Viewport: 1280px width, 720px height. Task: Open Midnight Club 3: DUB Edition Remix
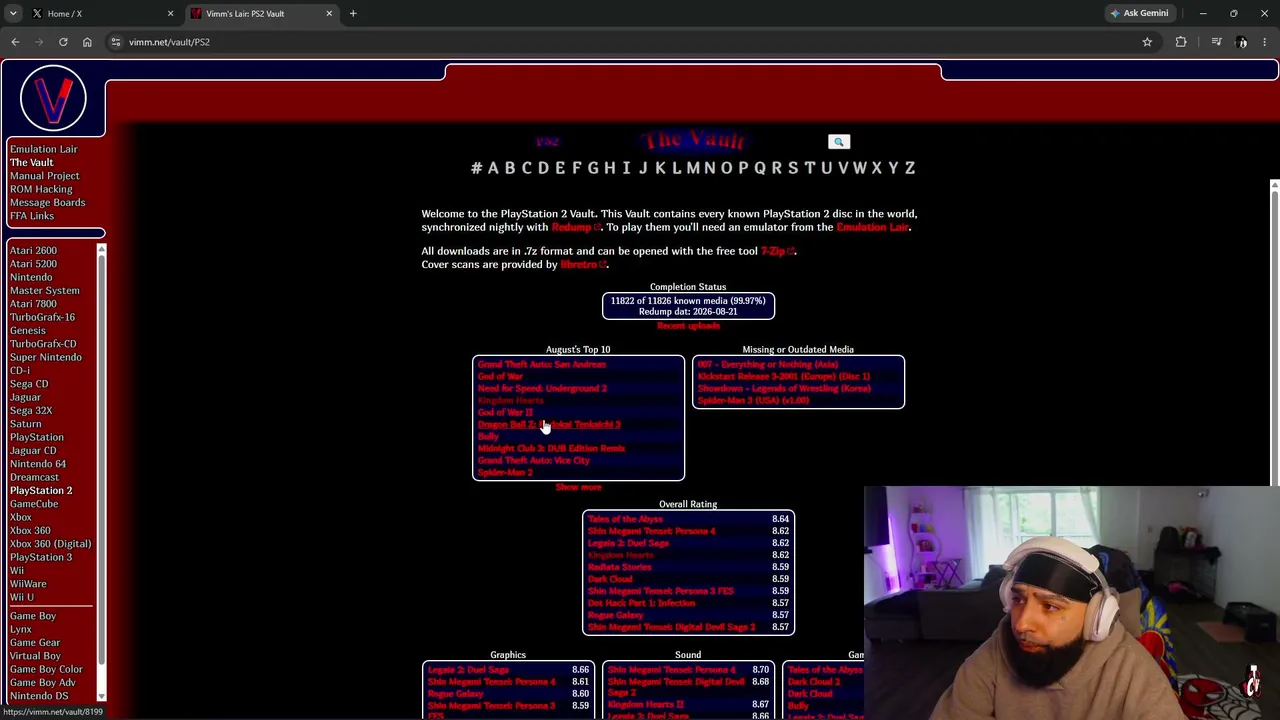pyautogui.click(x=551, y=449)
